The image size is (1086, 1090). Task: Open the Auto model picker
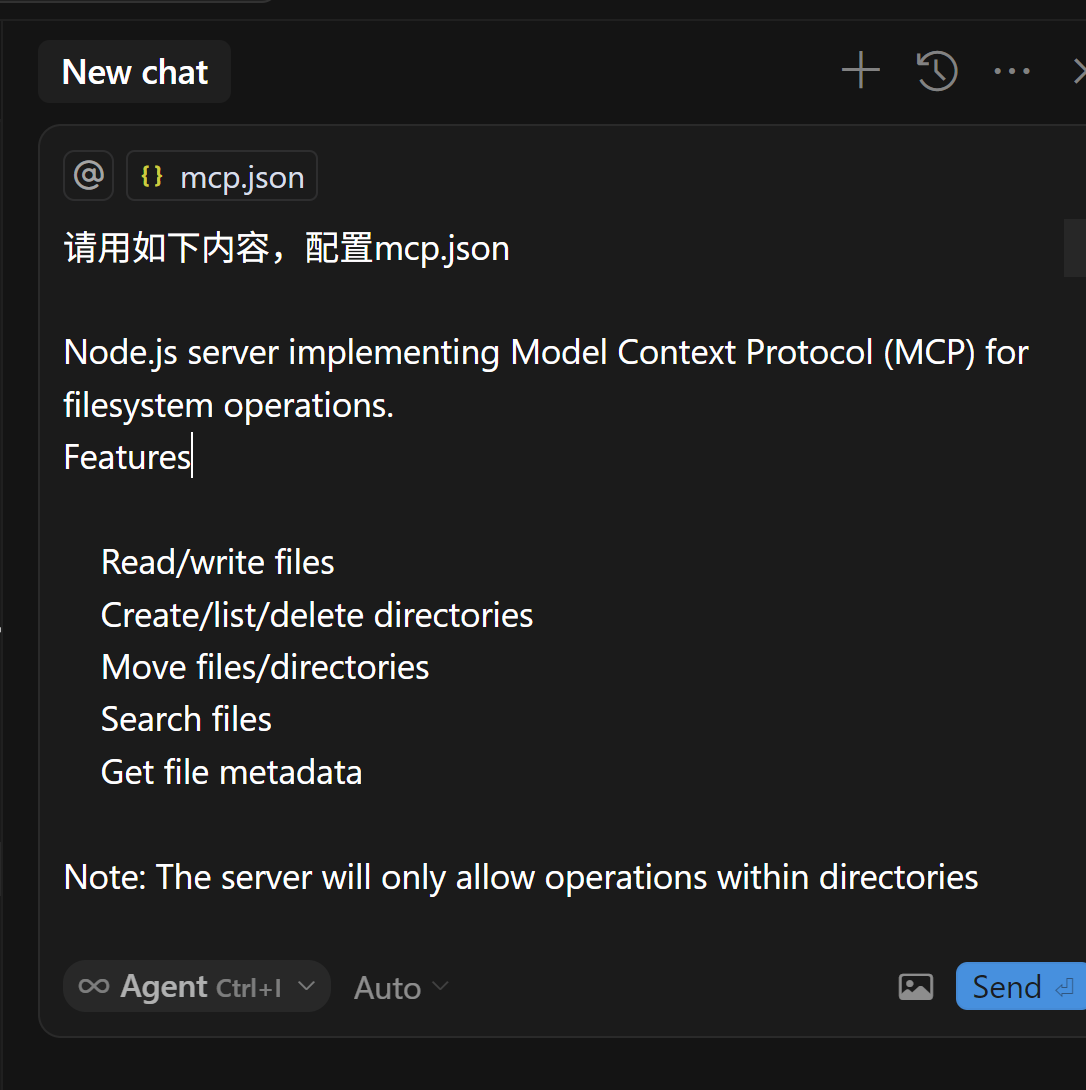400,987
